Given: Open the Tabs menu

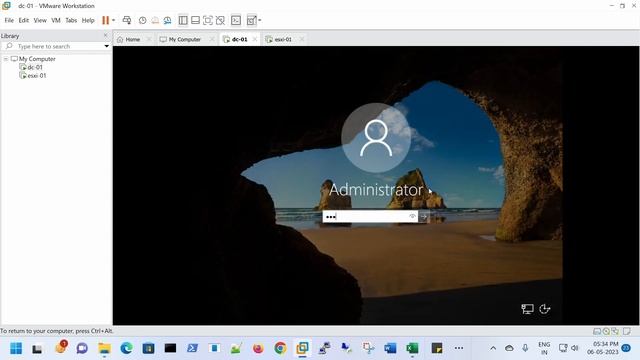Looking at the screenshot, I should 71,20.
